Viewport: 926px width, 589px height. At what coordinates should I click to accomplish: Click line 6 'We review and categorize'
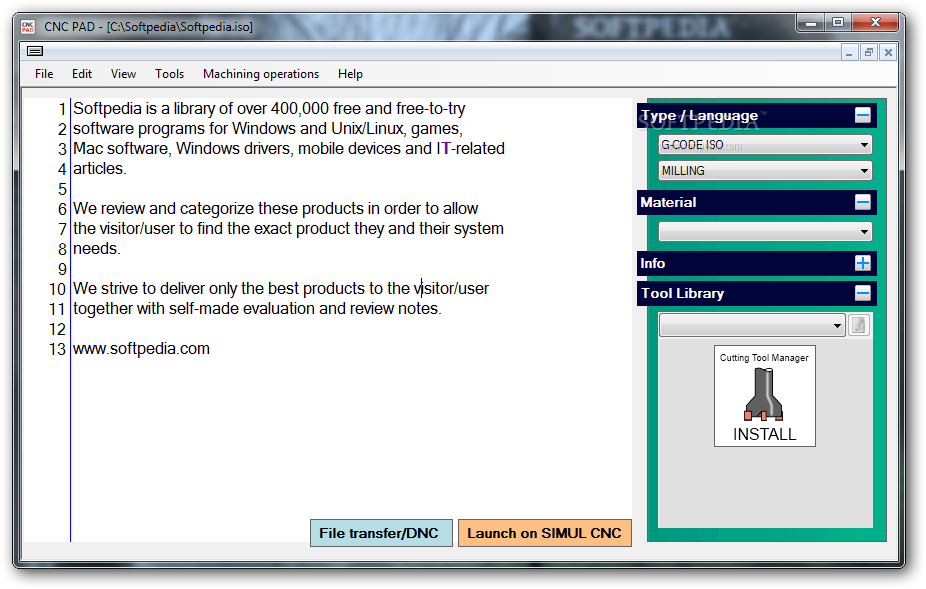tap(275, 209)
